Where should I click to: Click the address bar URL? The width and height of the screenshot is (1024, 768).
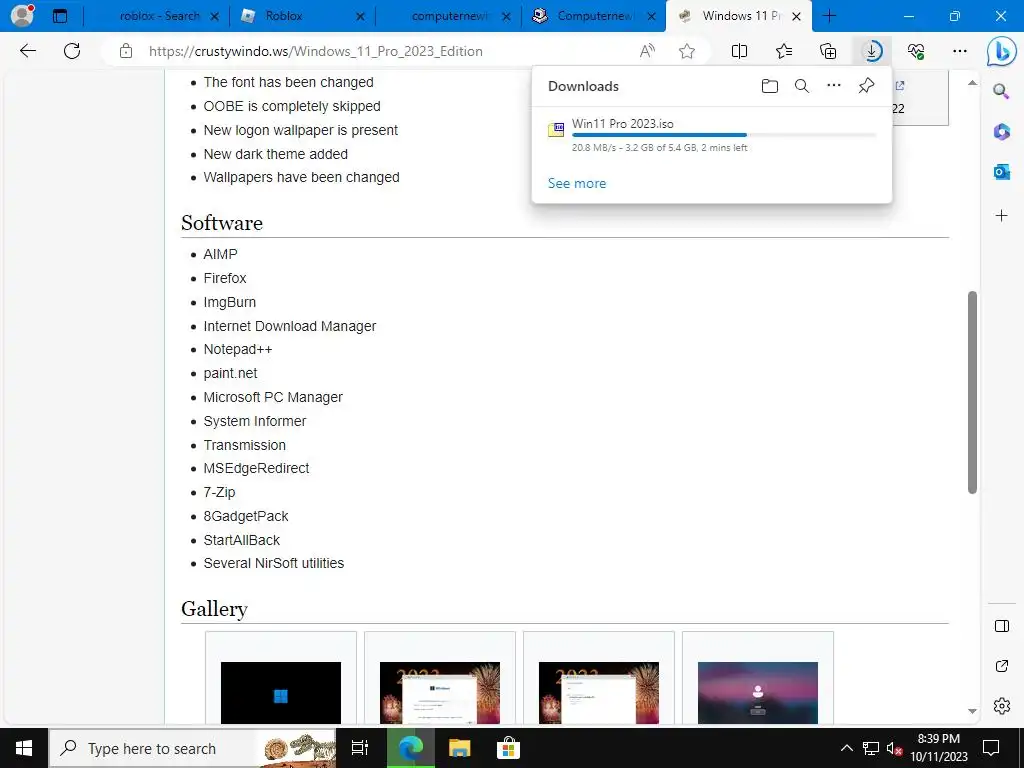[x=315, y=51]
